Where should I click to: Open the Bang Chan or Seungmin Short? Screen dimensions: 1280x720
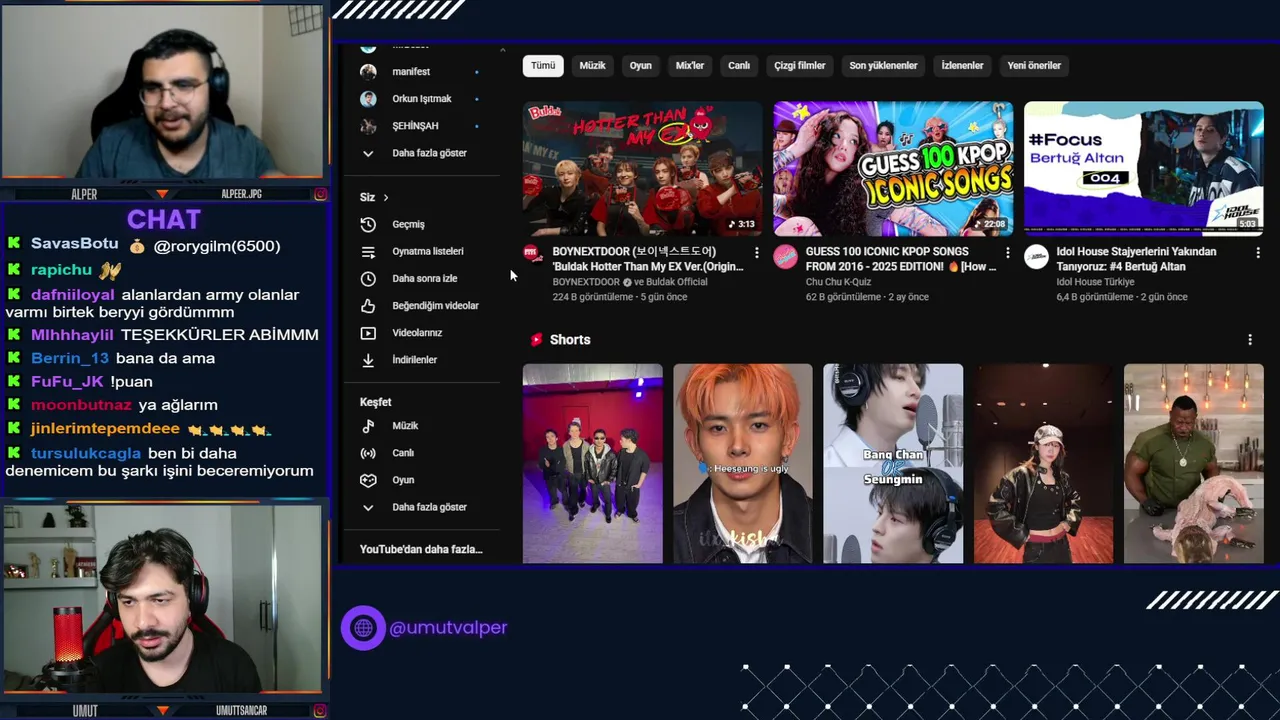(893, 463)
